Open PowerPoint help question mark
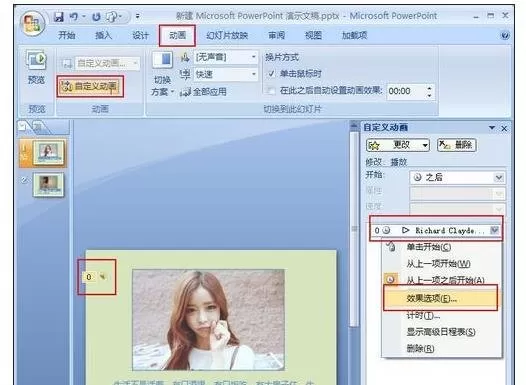This screenshot has height=385, width=526. [x=505, y=35]
